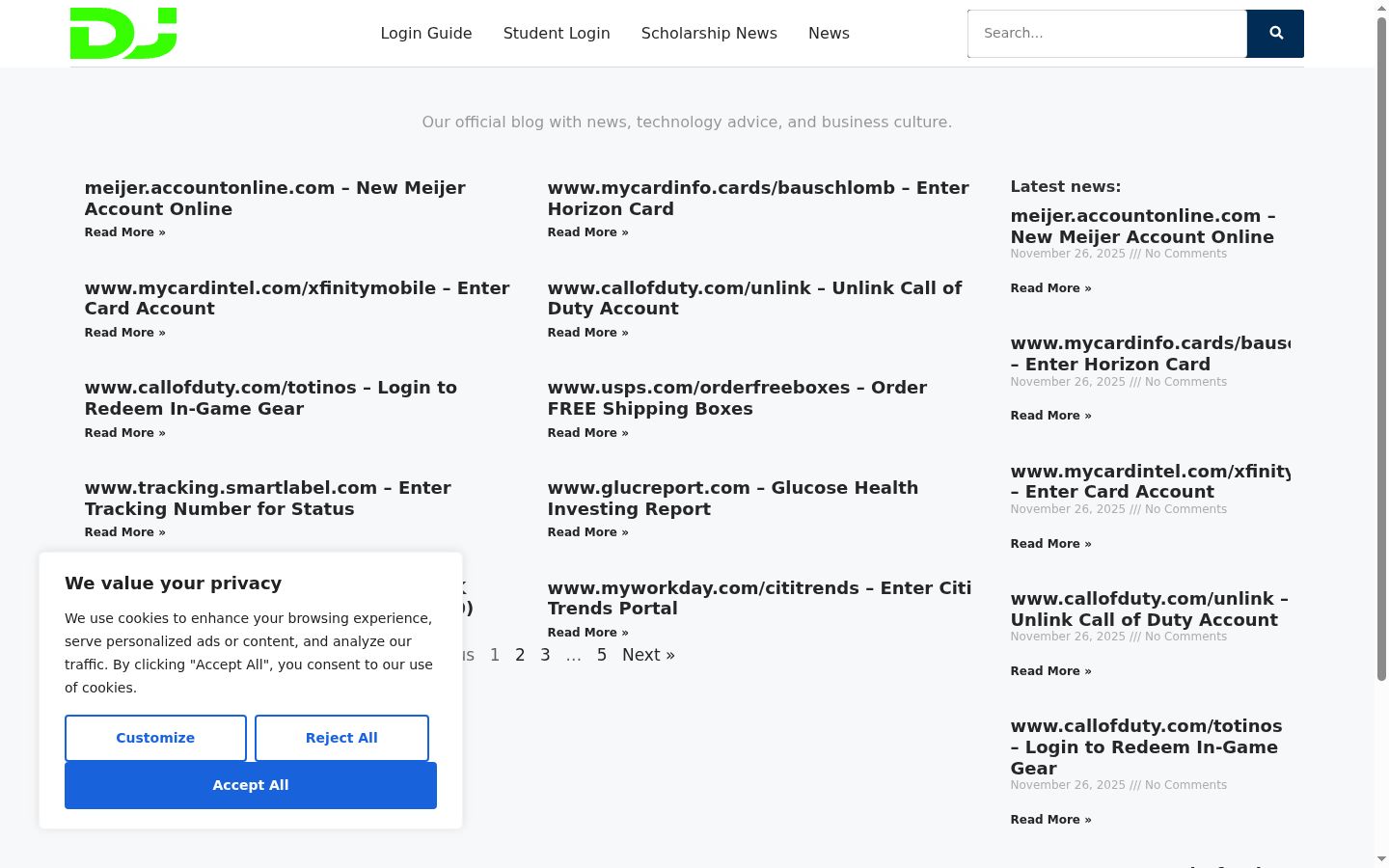This screenshot has height=868, width=1389.
Task: Click the magnifying glass search button
Action: pyautogui.click(x=1275, y=34)
